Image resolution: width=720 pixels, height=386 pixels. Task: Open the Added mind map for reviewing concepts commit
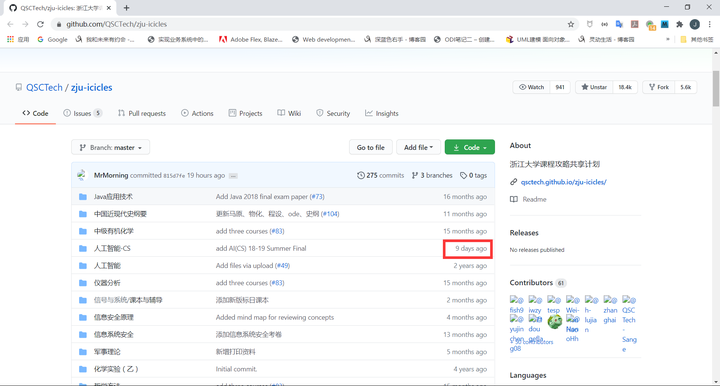(x=275, y=318)
